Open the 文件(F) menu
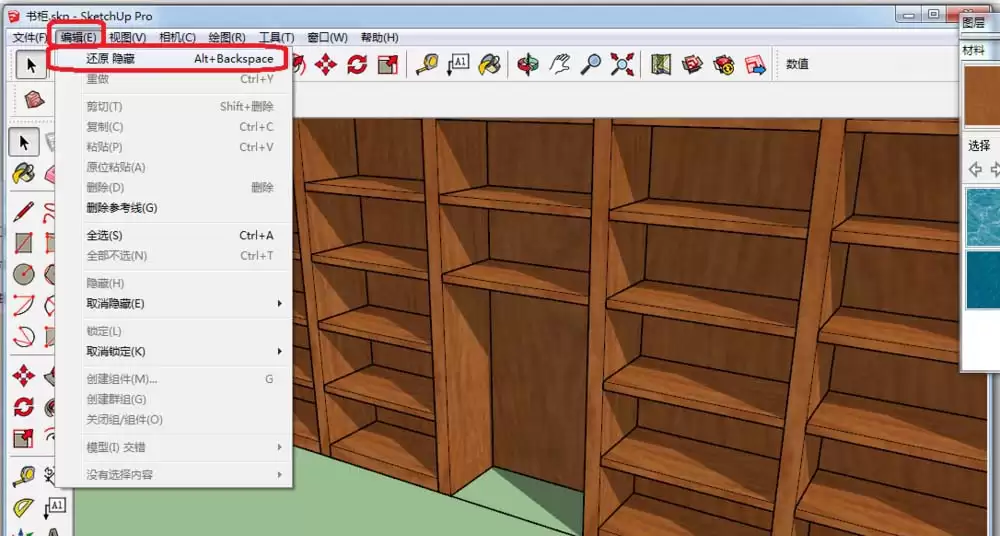Viewport: 1000px width, 536px height. [29, 38]
